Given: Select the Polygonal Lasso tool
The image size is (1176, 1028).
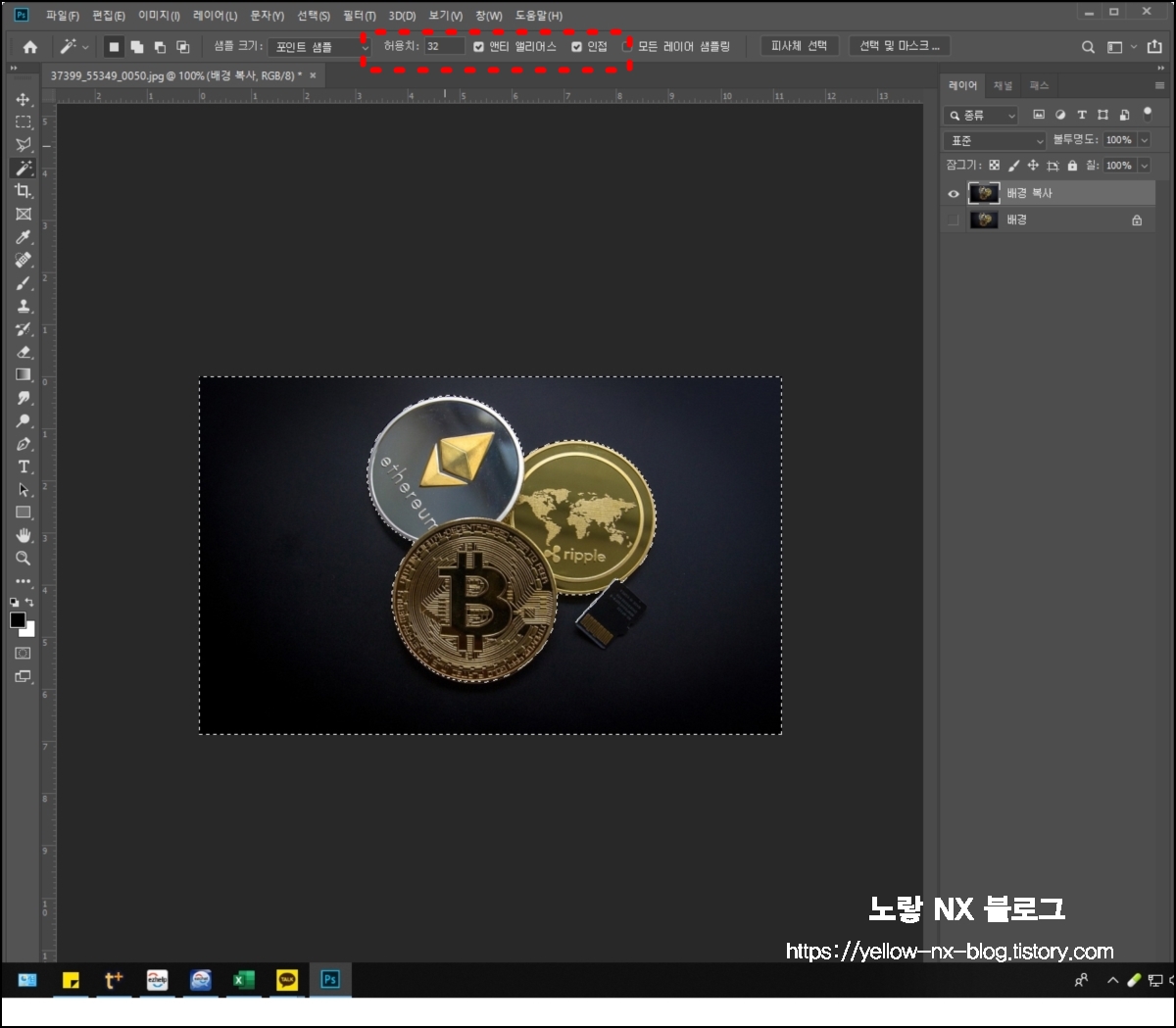Looking at the screenshot, I should (x=24, y=145).
